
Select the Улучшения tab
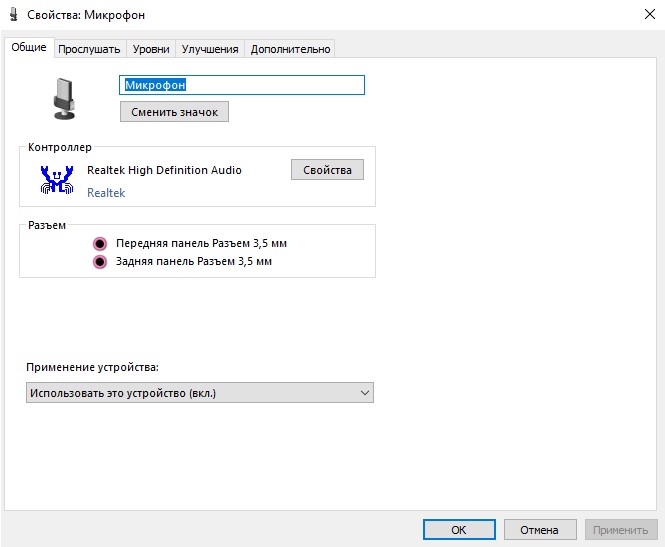click(x=210, y=49)
